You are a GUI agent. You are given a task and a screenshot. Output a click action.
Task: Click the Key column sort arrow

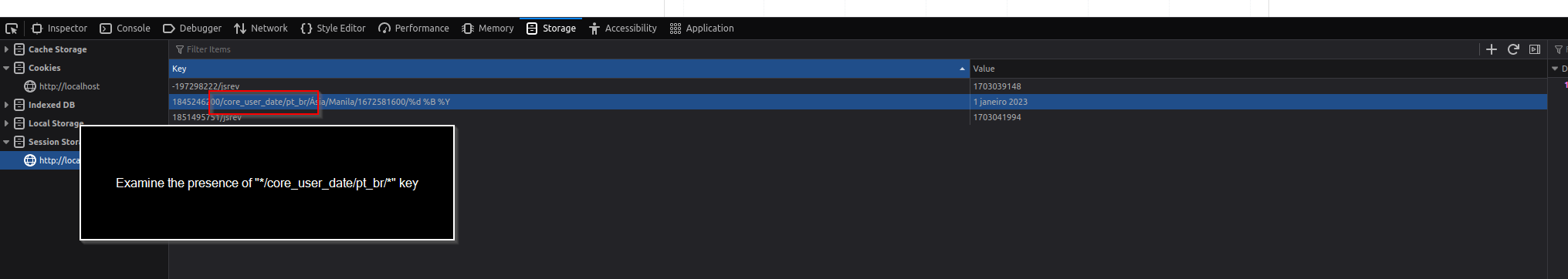click(x=962, y=69)
